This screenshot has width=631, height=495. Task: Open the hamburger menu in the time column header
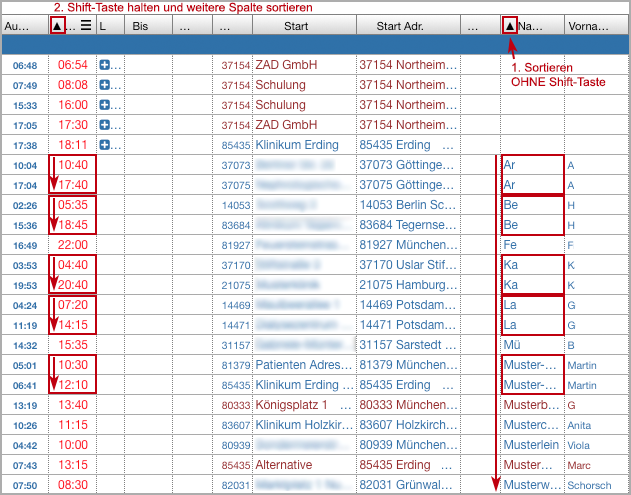point(86,25)
